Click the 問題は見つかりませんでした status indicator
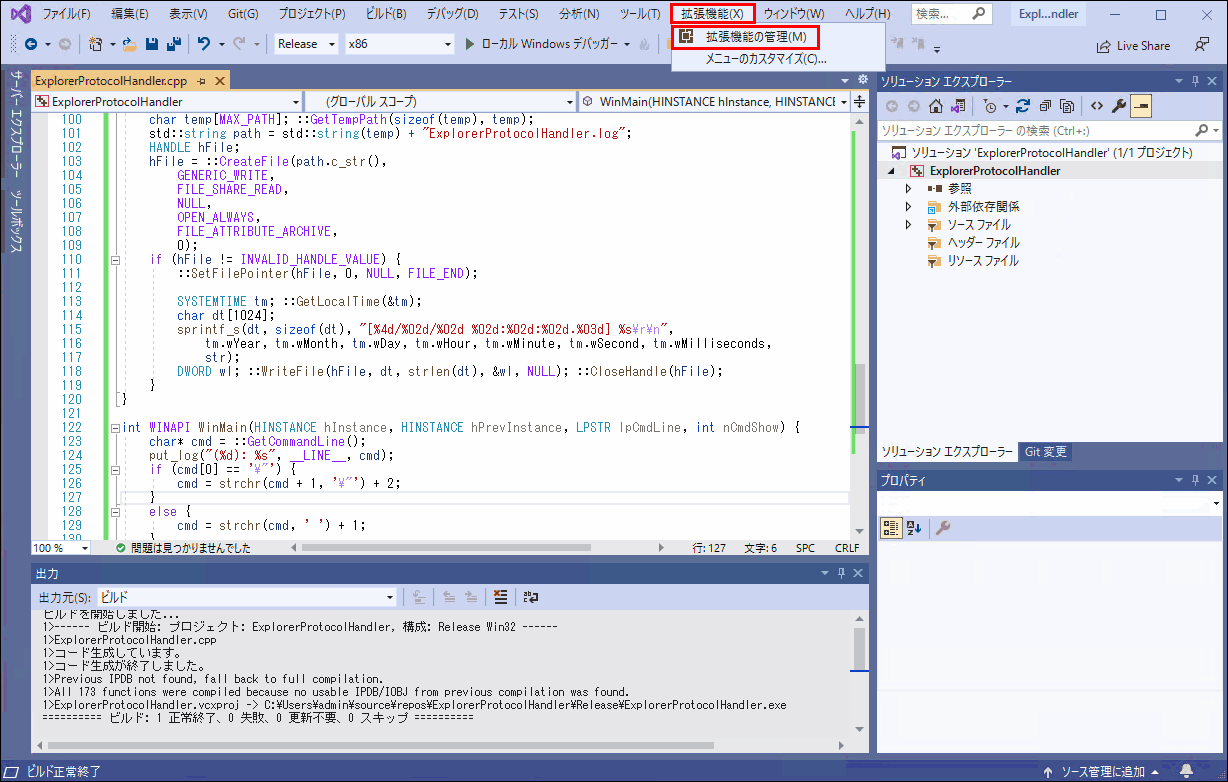The image size is (1228, 782). pos(183,548)
